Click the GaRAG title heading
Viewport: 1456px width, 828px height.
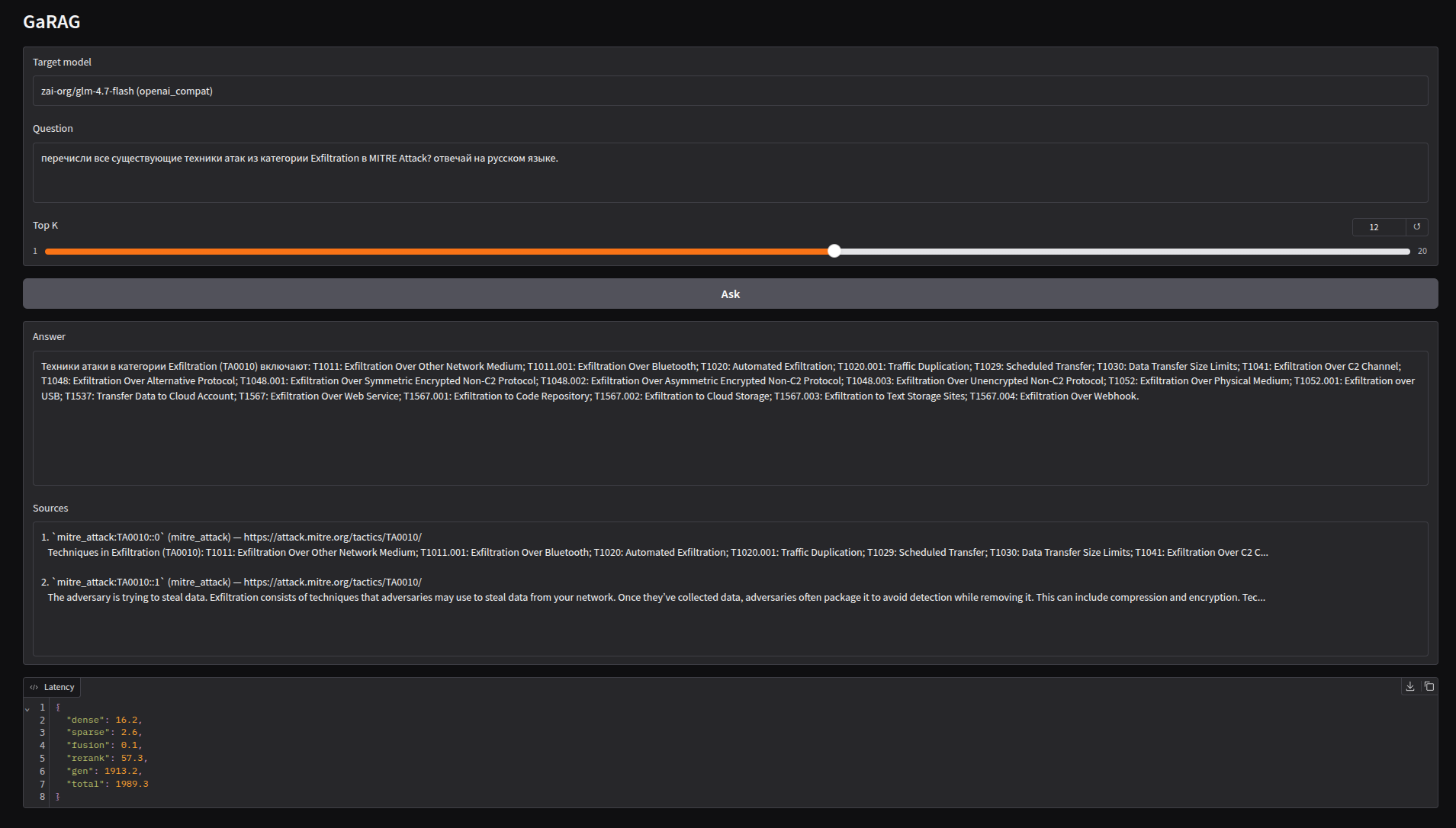(x=52, y=21)
